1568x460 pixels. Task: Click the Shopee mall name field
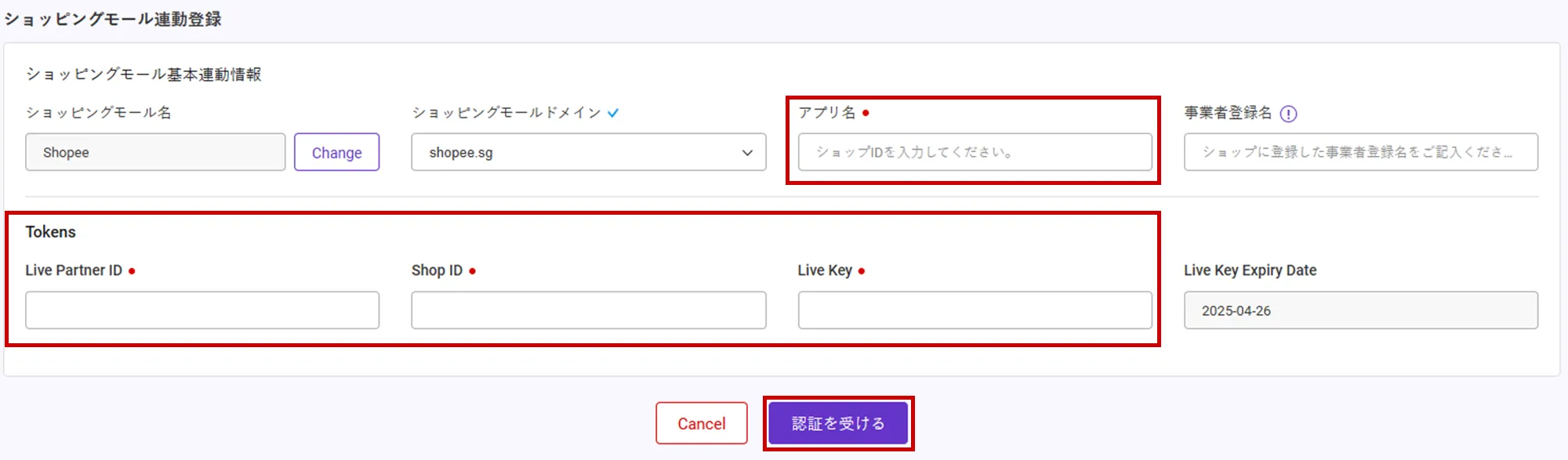[x=155, y=152]
